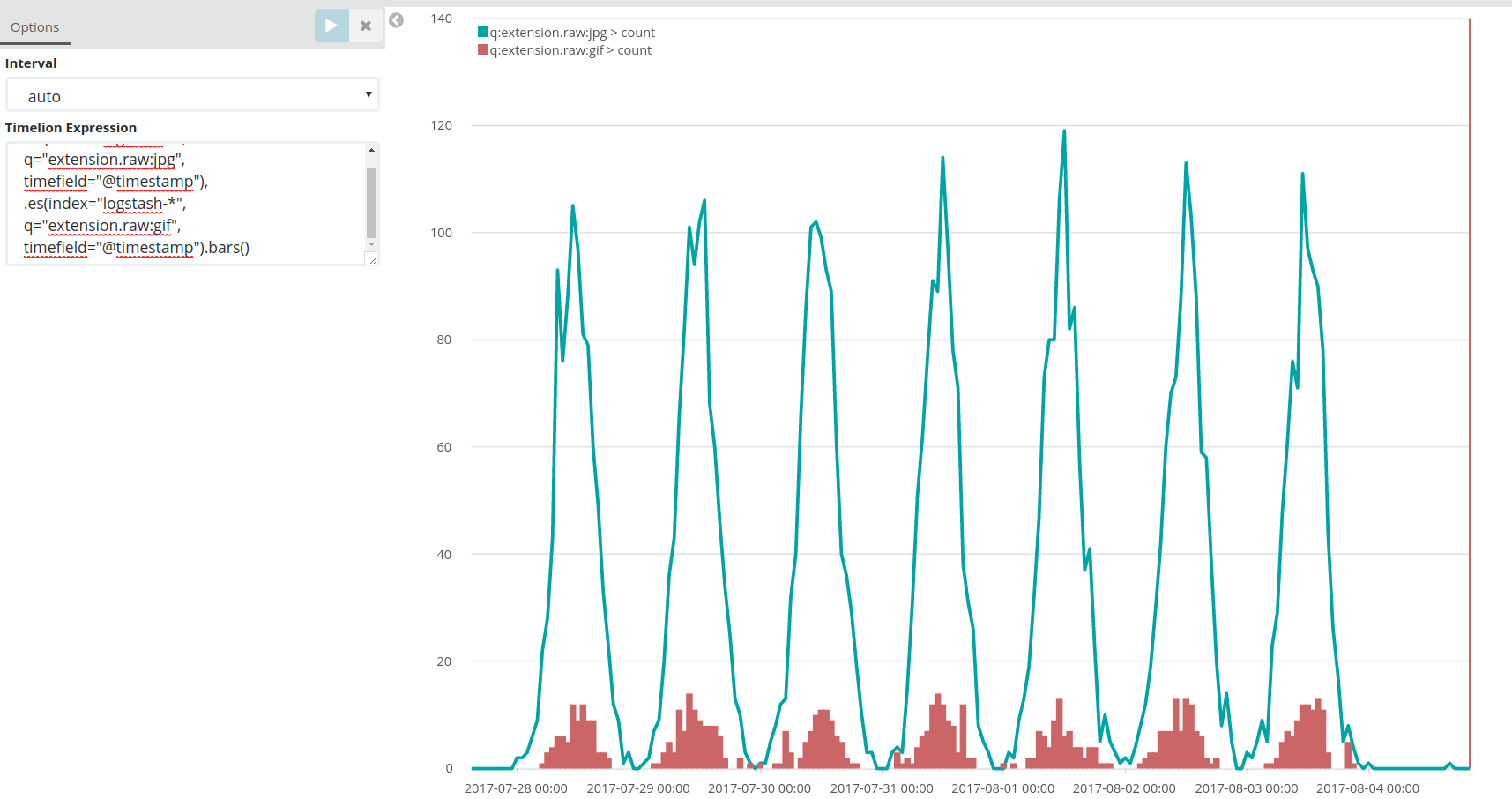Click x-axis label 2017-07-28 00:00
Image resolution: width=1512 pixels, height=799 pixels.
pos(516,788)
